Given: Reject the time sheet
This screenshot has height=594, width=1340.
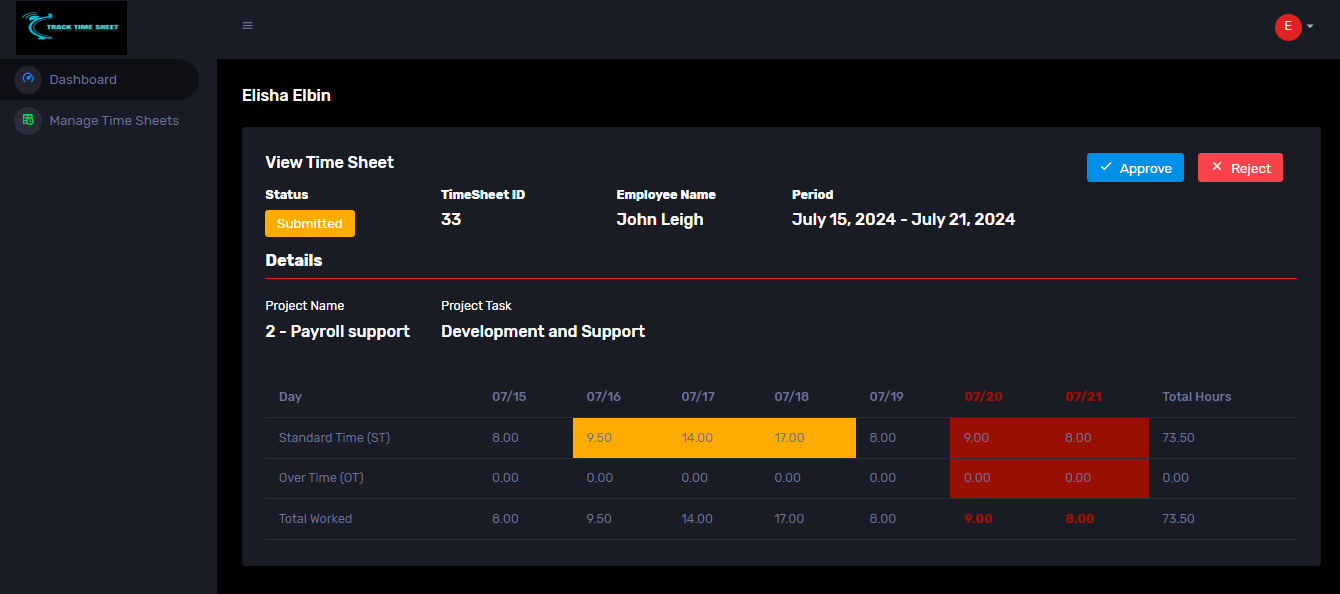Looking at the screenshot, I should point(1240,168).
